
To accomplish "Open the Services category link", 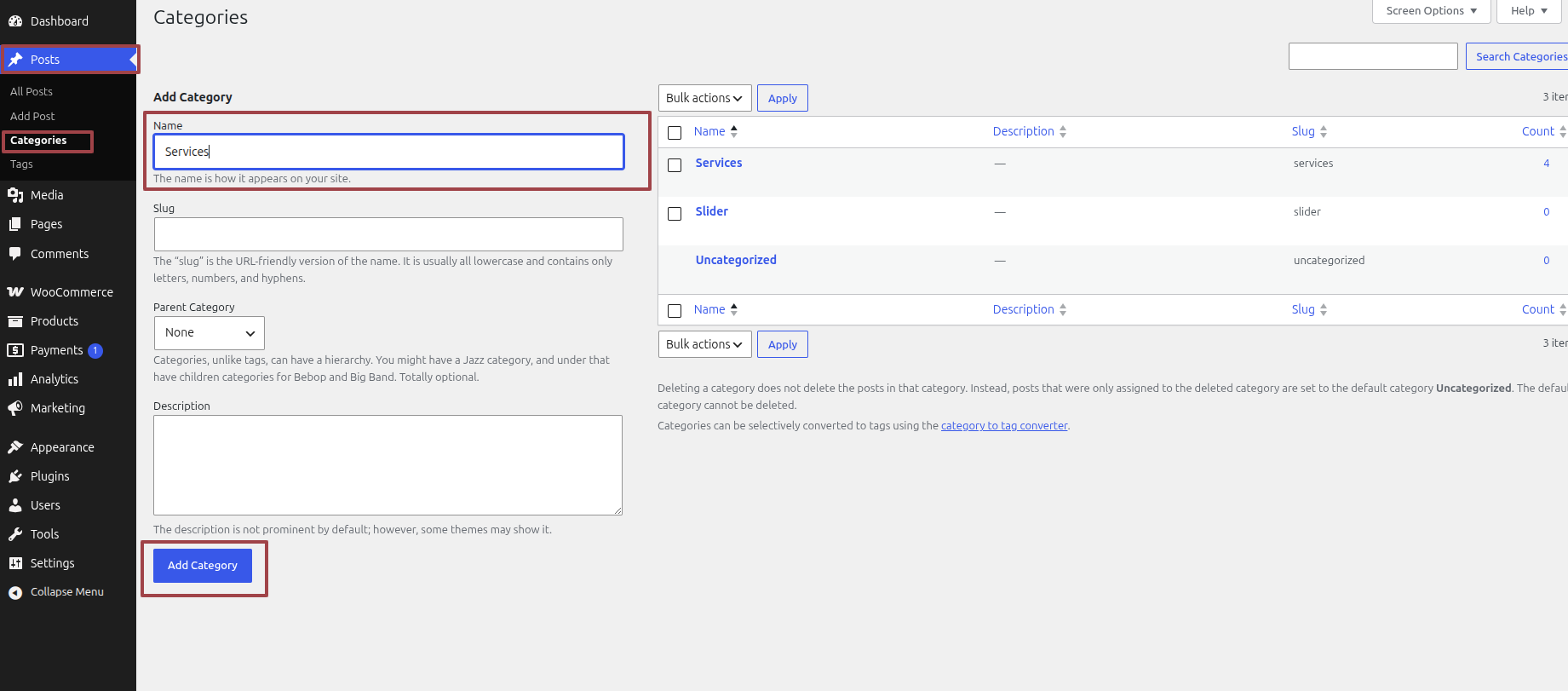I will 719,163.
